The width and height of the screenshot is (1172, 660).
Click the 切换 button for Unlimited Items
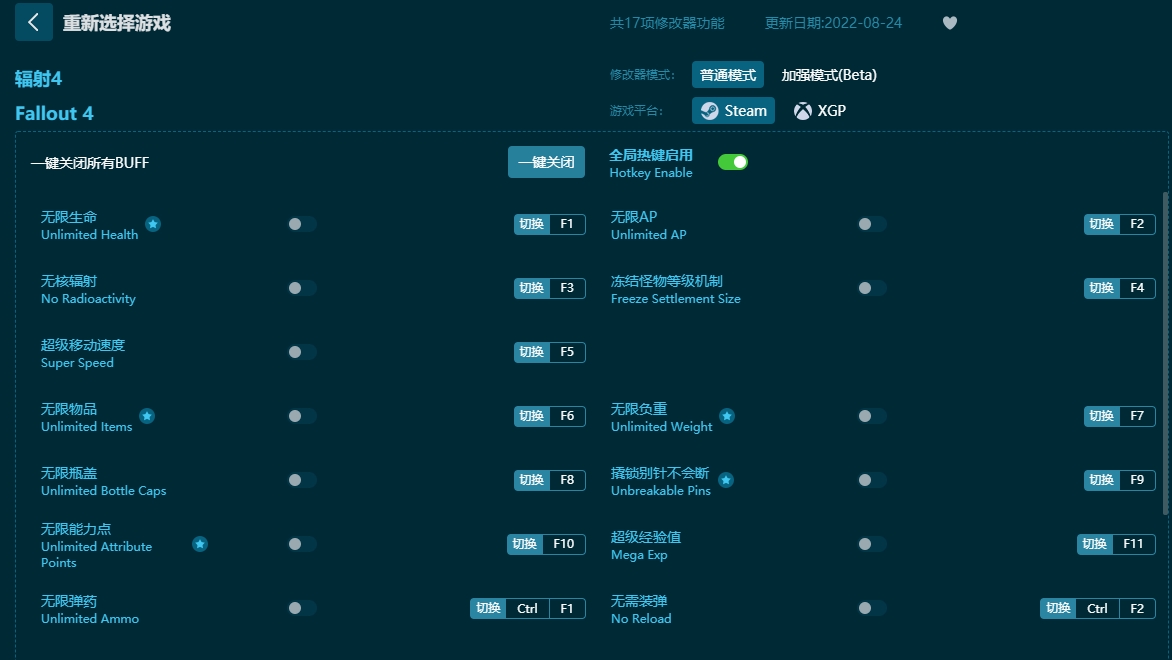point(531,416)
